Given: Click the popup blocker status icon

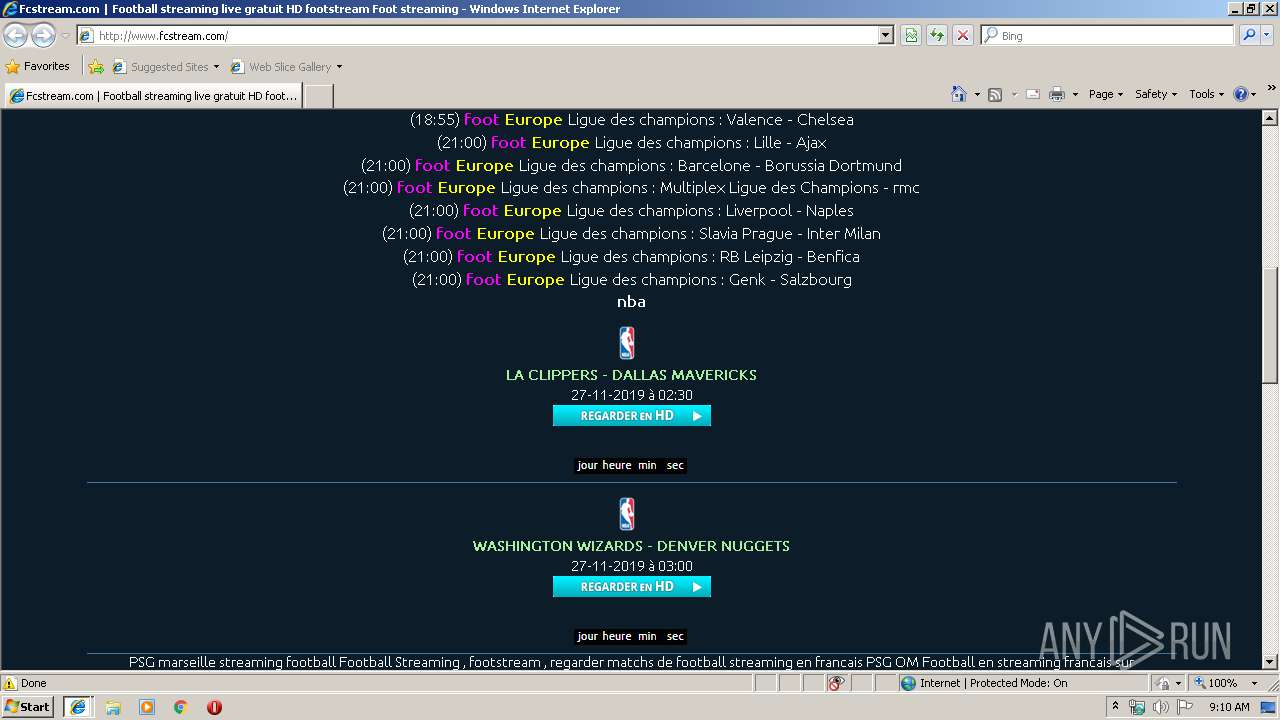Looking at the screenshot, I should 836,683.
